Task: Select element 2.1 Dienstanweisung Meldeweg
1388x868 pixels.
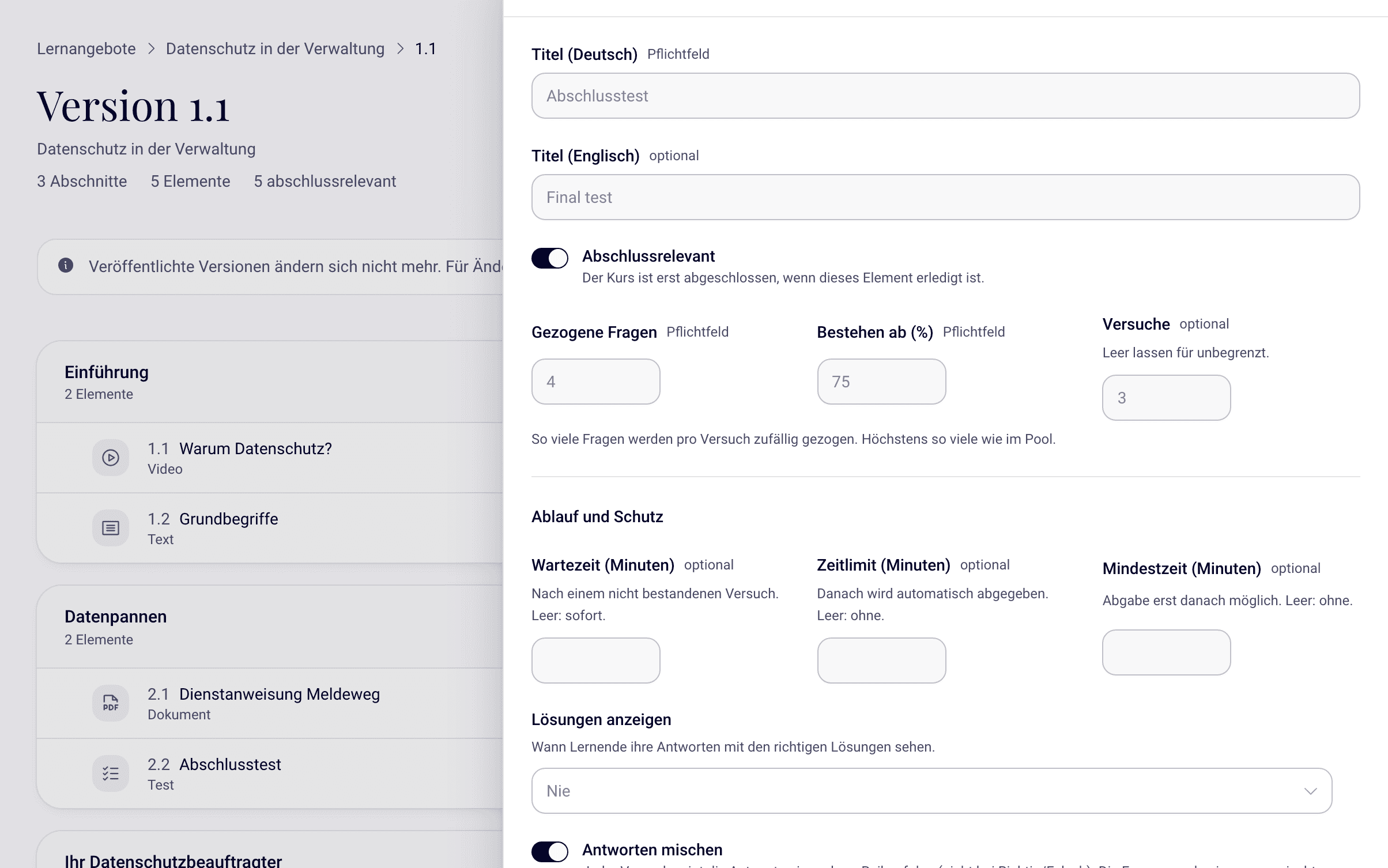Action: pyautogui.click(x=270, y=703)
